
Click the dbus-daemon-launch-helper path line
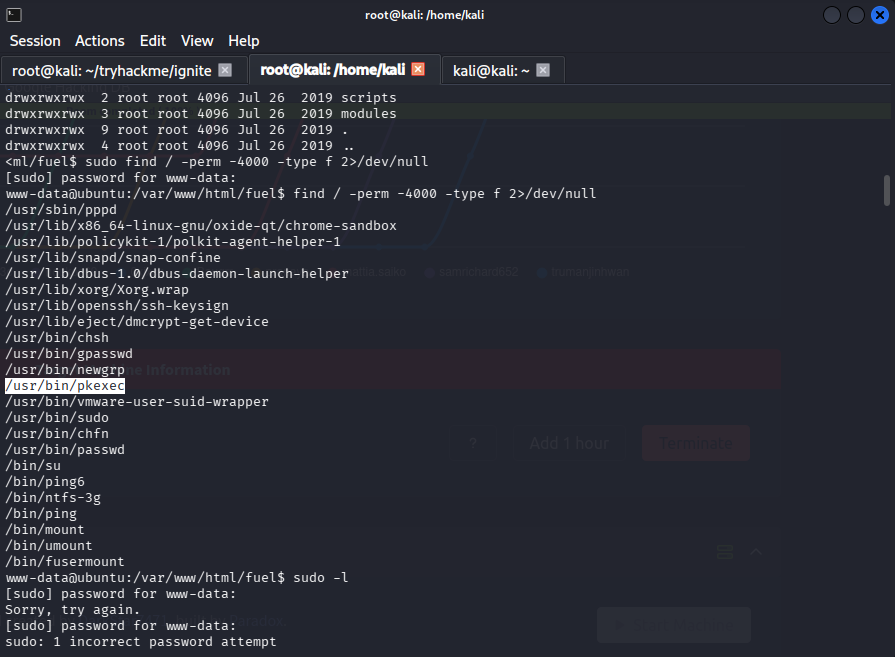point(177,274)
